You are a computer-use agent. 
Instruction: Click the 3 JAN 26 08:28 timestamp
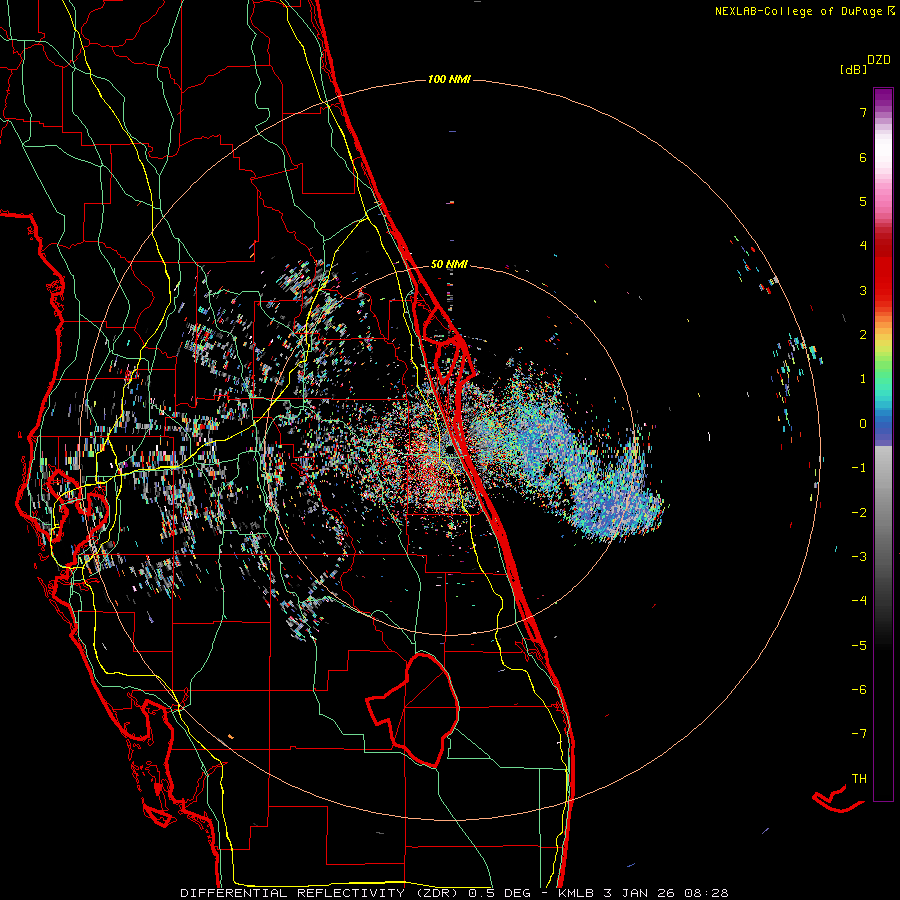pos(666,893)
